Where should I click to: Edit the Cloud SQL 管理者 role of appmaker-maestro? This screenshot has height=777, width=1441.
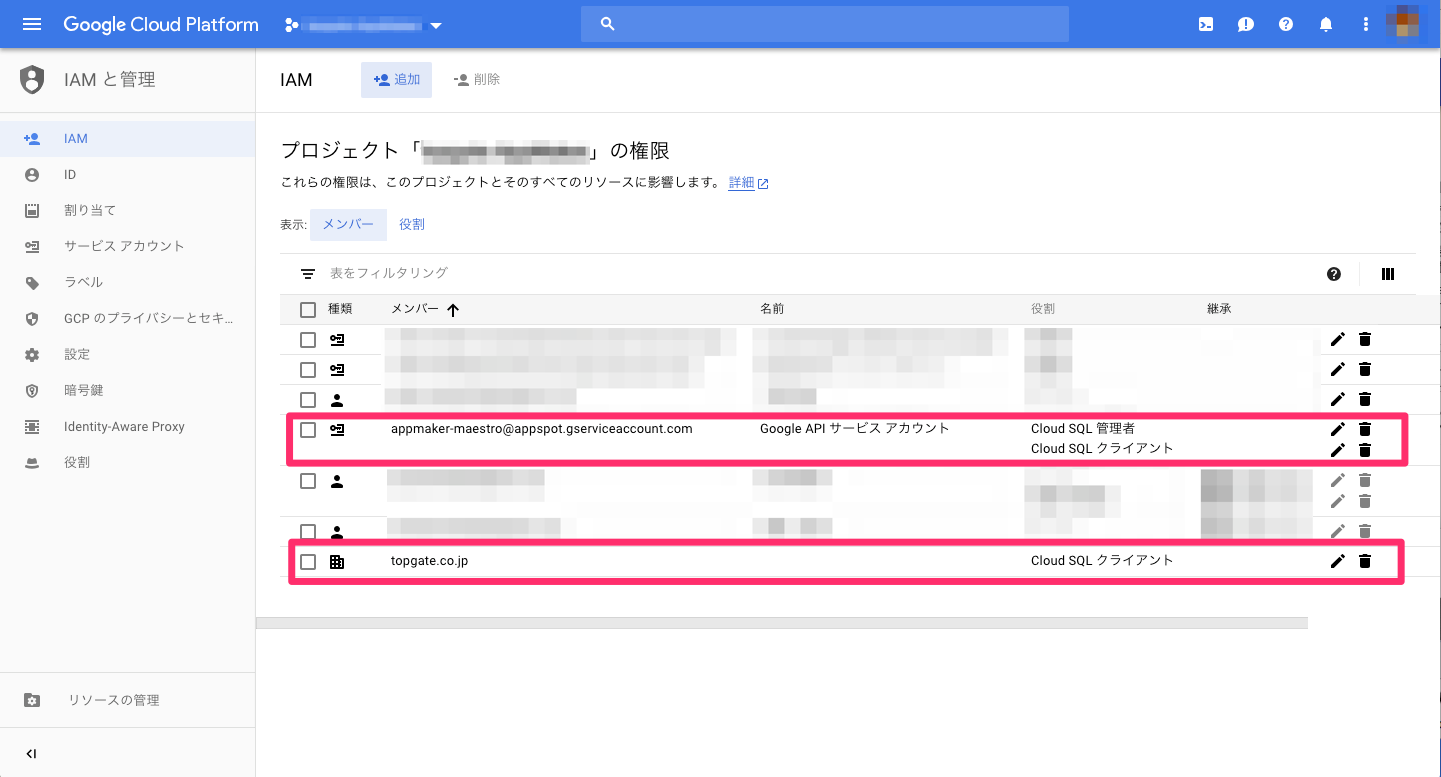(1338, 429)
